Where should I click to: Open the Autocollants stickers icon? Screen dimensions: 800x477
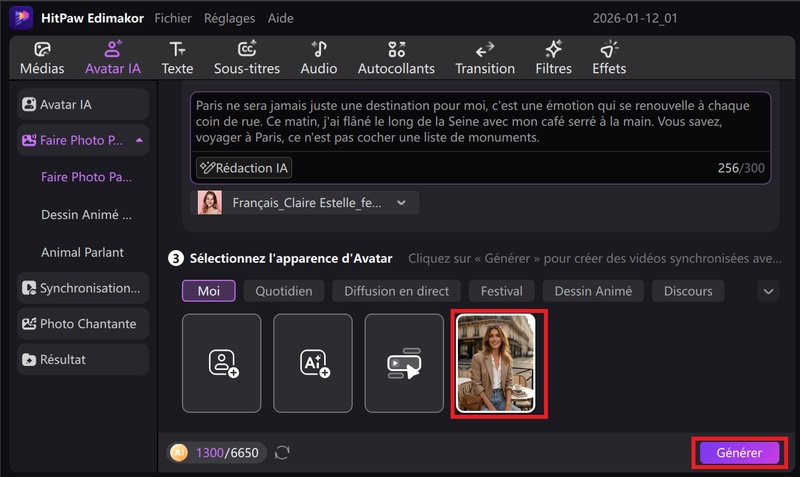point(396,49)
